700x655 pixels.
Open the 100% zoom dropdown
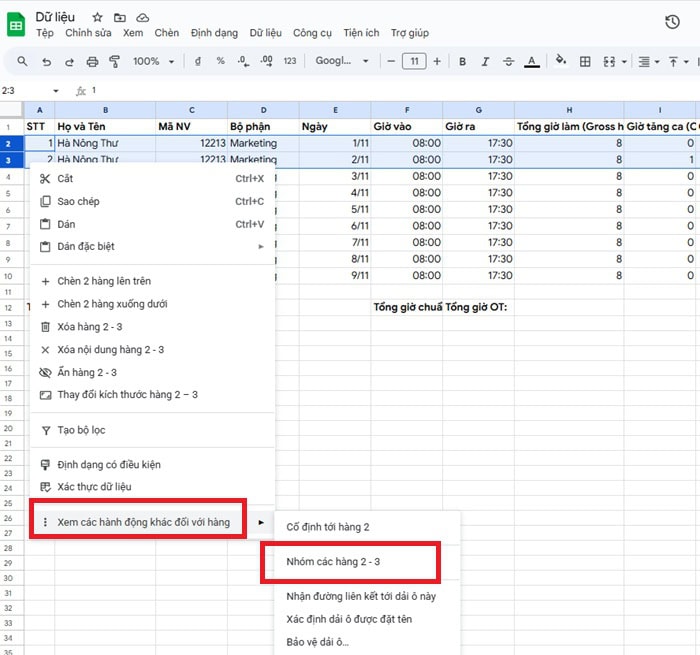pyautogui.click(x=153, y=62)
